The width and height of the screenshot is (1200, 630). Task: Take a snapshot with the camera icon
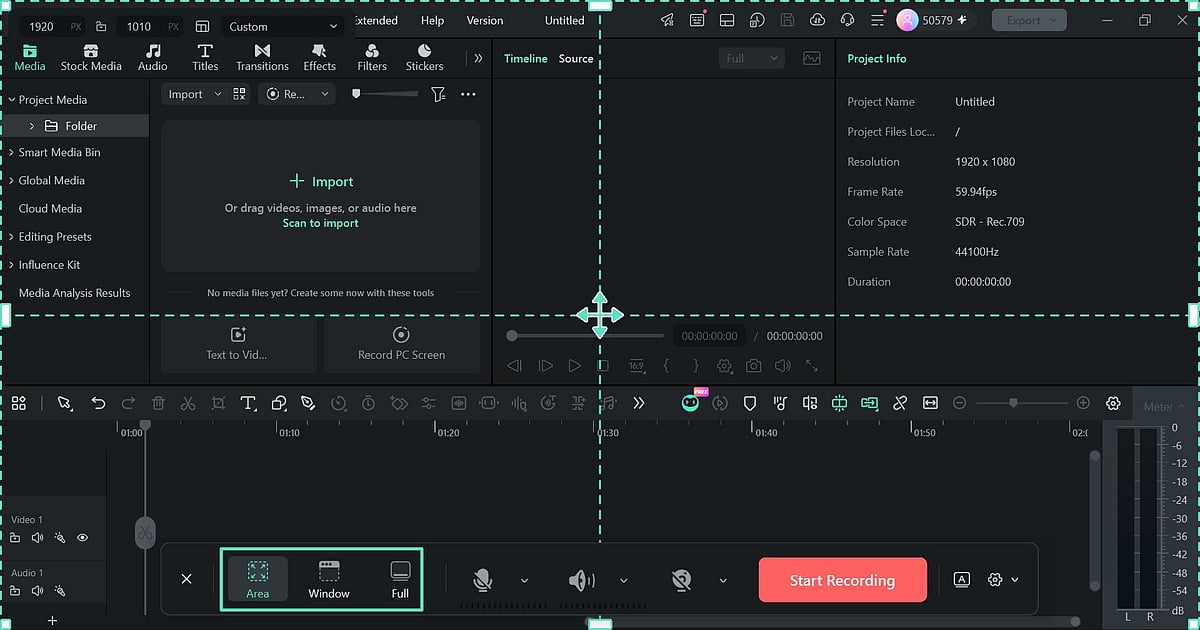coord(753,366)
